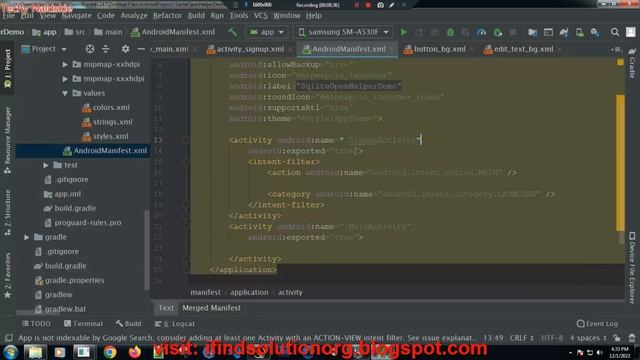Collapse the values folder

pos(65,93)
